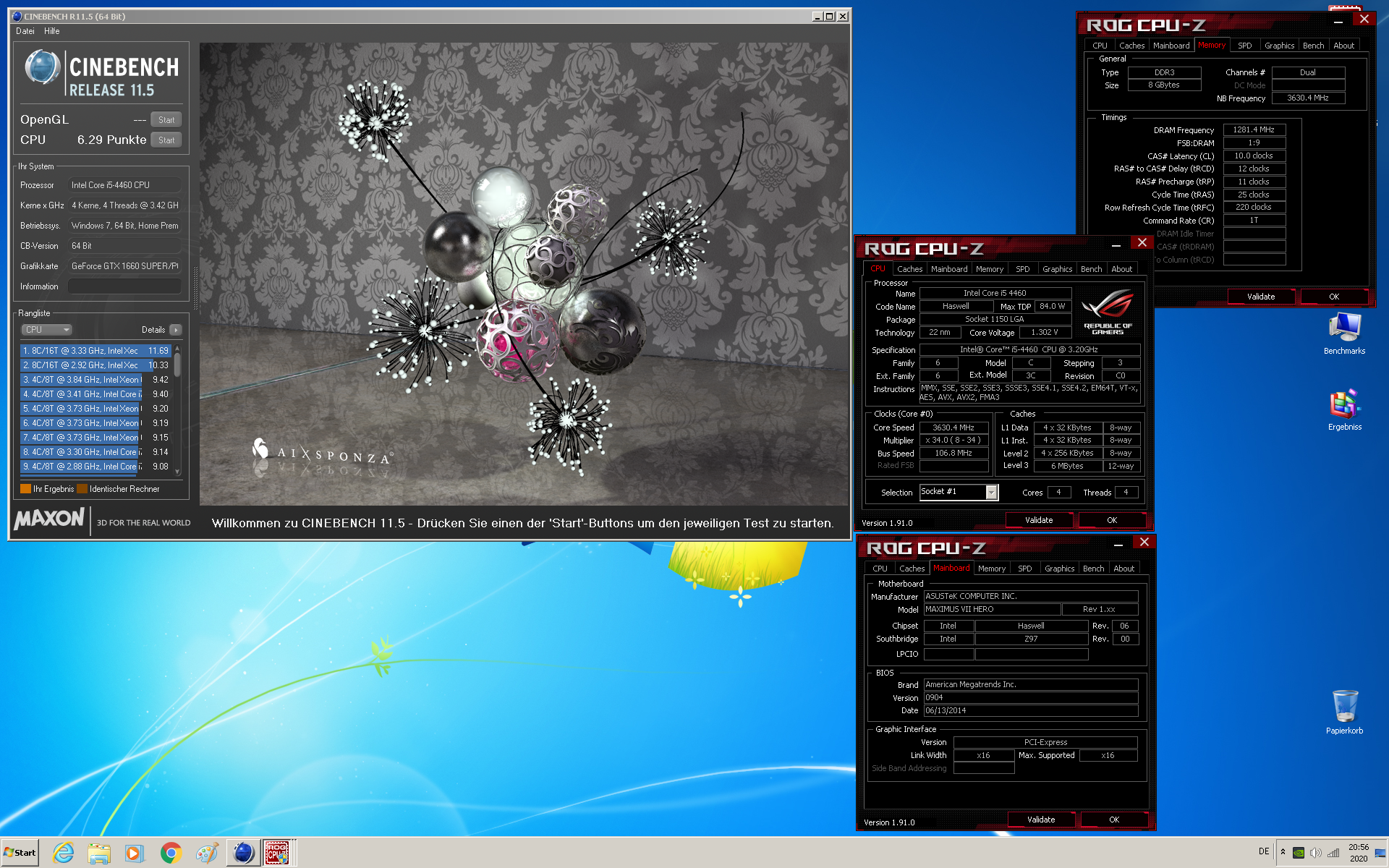Click the network signal tray icon
This screenshot has width=1389, height=868.
pyautogui.click(x=1333, y=853)
